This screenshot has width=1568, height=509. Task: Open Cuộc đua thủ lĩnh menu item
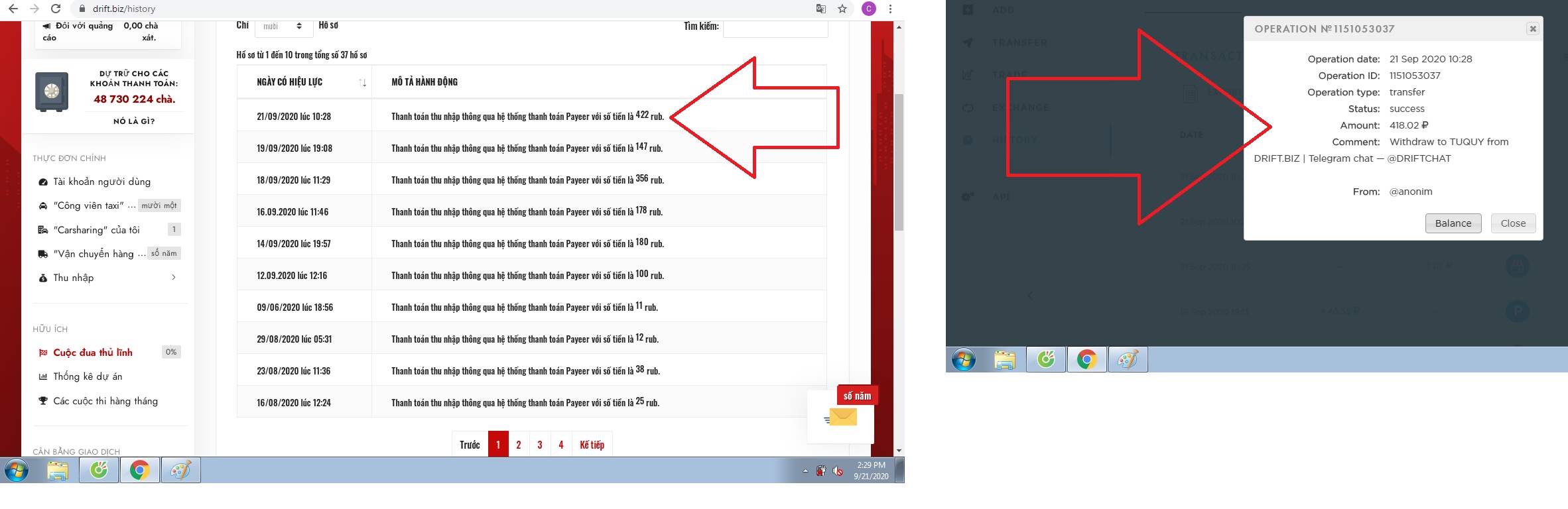pyautogui.click(x=93, y=353)
